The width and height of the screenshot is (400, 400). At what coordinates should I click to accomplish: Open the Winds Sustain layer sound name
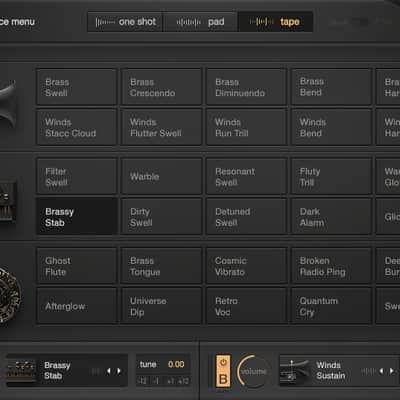point(331,370)
